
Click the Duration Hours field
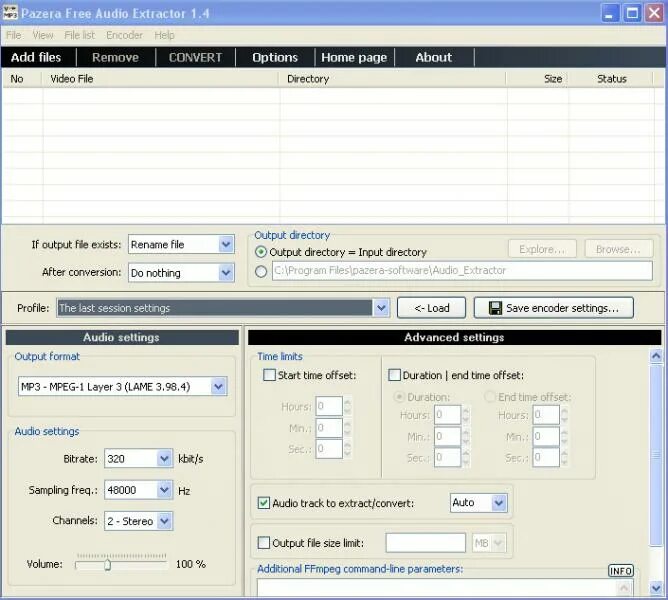(x=447, y=415)
